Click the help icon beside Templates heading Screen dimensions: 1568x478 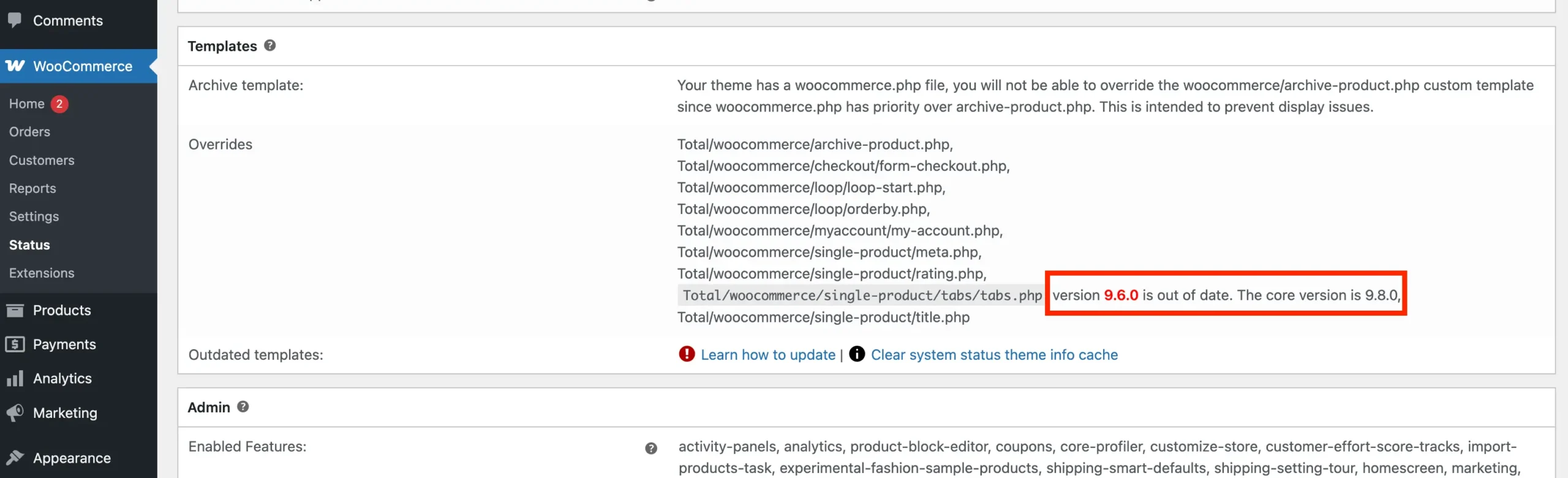pyautogui.click(x=269, y=45)
